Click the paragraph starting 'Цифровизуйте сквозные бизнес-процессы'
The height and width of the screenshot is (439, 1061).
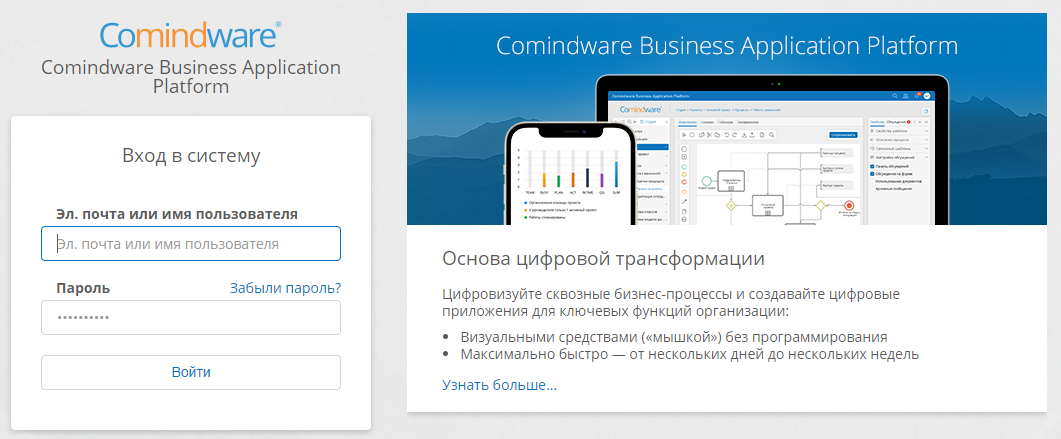pos(671,303)
